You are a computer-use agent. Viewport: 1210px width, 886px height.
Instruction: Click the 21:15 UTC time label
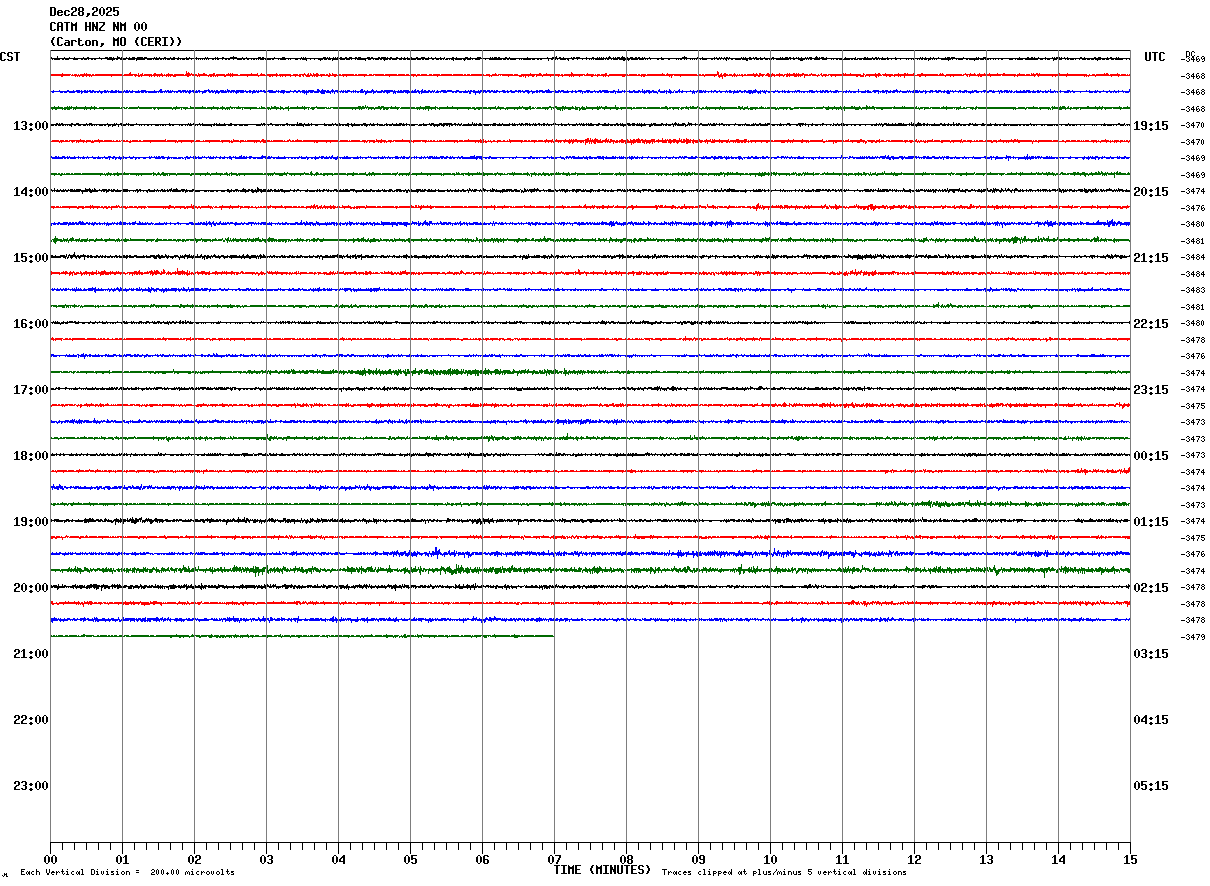tap(1151, 258)
